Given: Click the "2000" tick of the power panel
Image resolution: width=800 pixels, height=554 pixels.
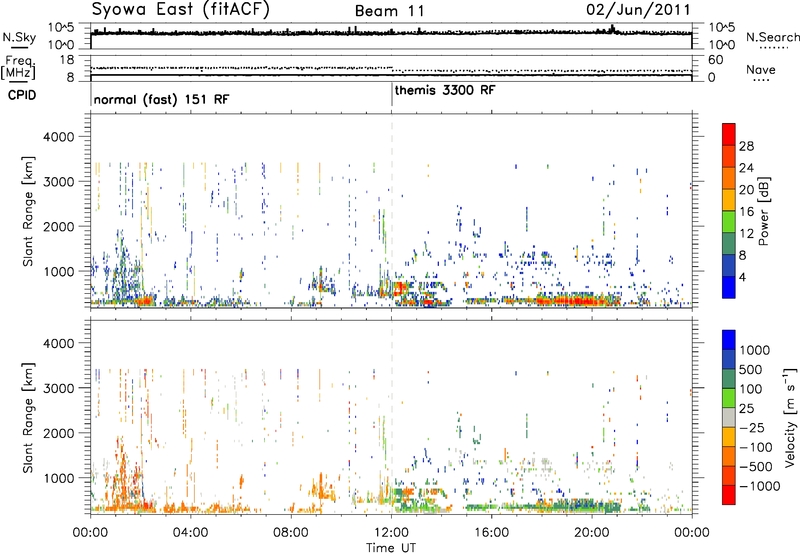Looking at the screenshot, I should (59, 226).
